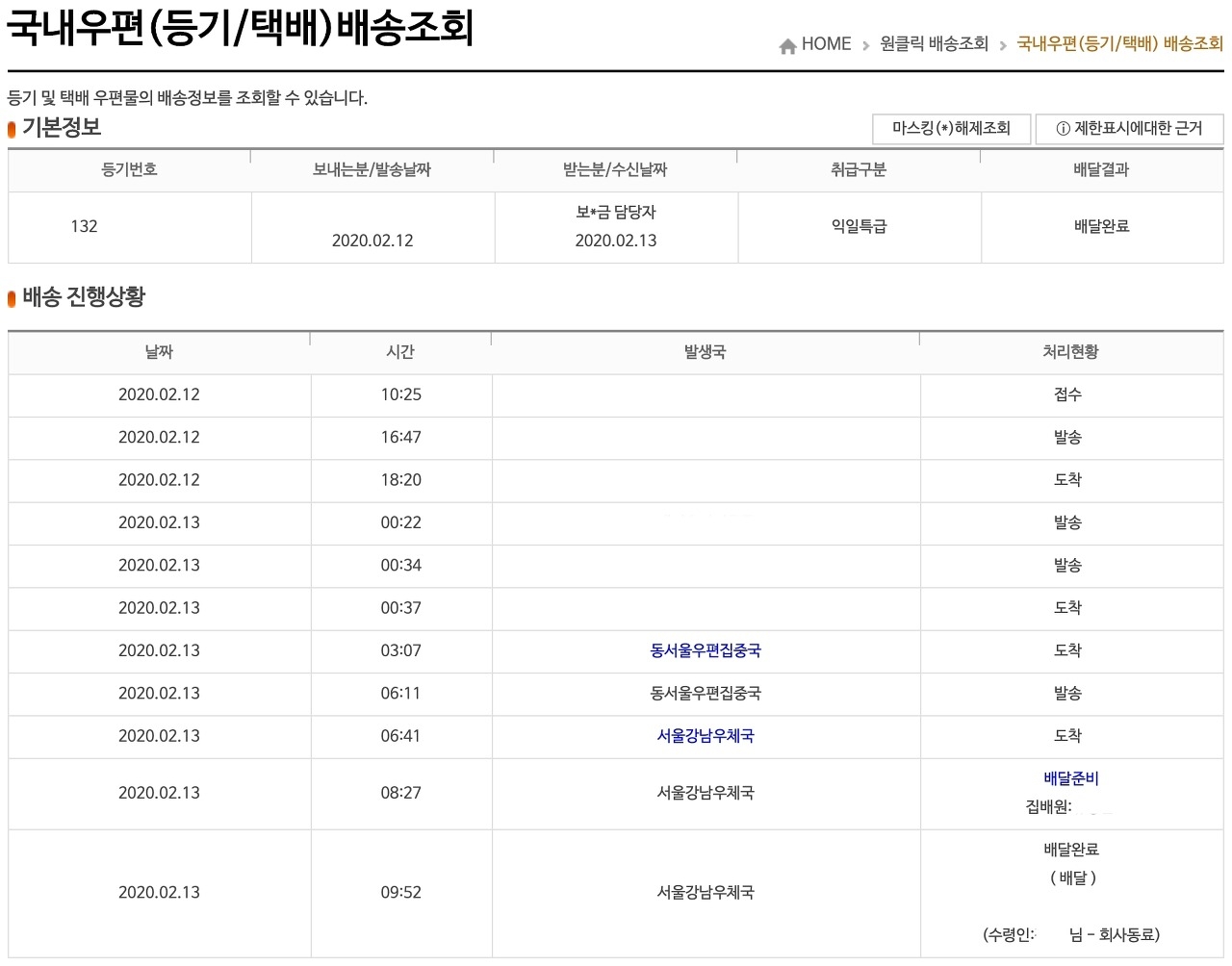The image size is (1232, 966).
Task: Click the 배달결과 column header
Action: pyautogui.click(x=1102, y=169)
